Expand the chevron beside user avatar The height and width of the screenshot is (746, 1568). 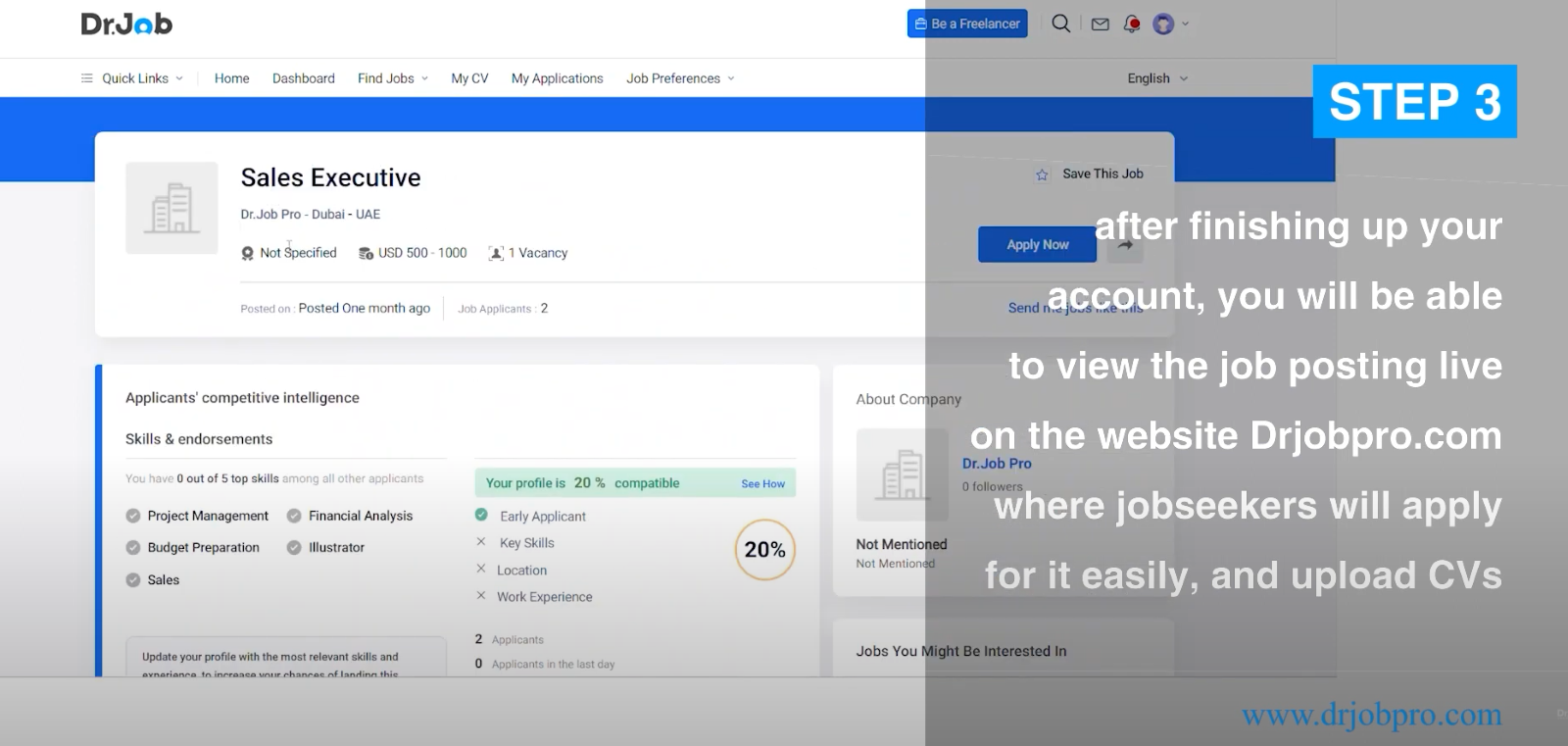coord(1185,24)
